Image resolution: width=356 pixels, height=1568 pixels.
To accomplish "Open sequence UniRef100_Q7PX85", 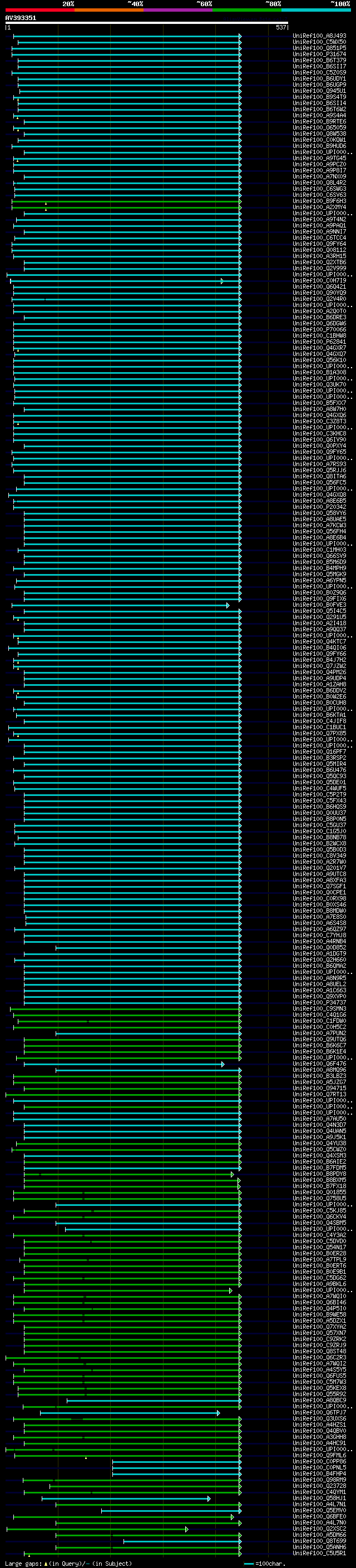I will 319,734.
